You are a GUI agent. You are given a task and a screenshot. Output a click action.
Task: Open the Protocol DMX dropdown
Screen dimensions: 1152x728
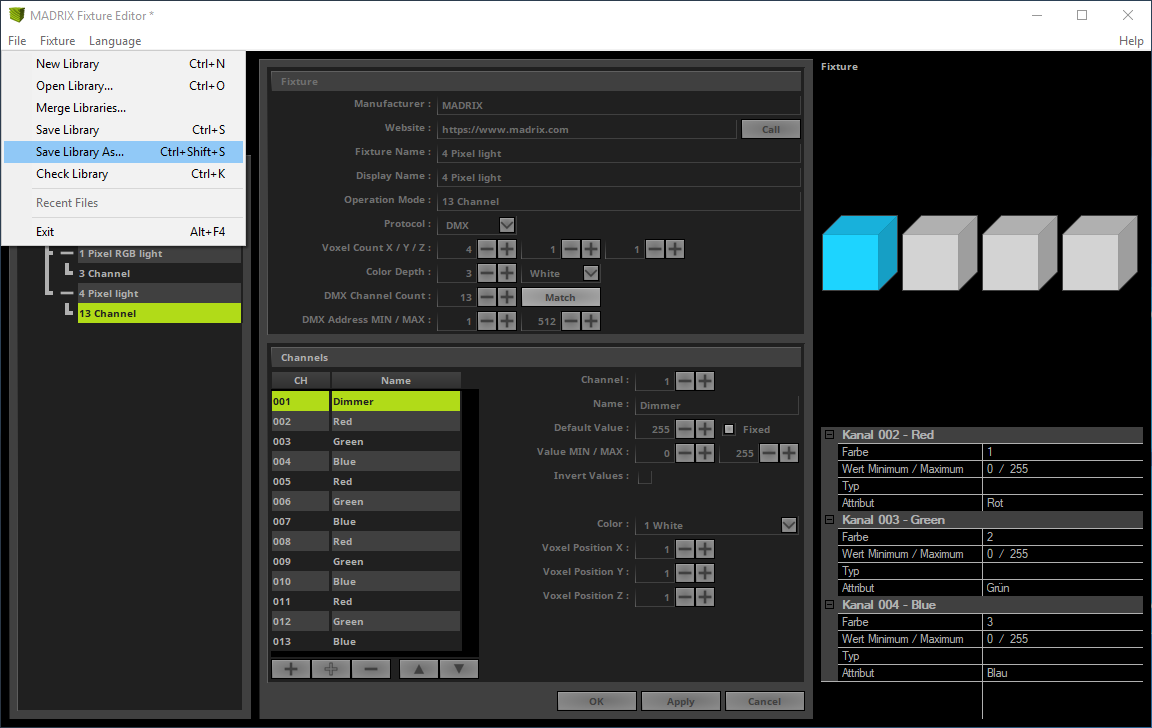[507, 225]
